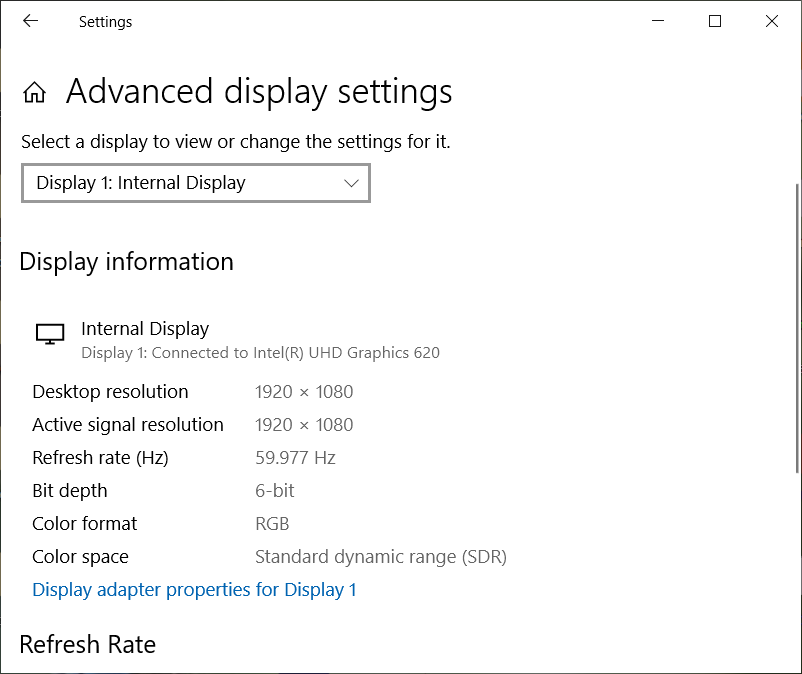This screenshot has height=674, width=802.
Task: Click the Standard dynamic range (SDR) value
Action: tap(380, 557)
